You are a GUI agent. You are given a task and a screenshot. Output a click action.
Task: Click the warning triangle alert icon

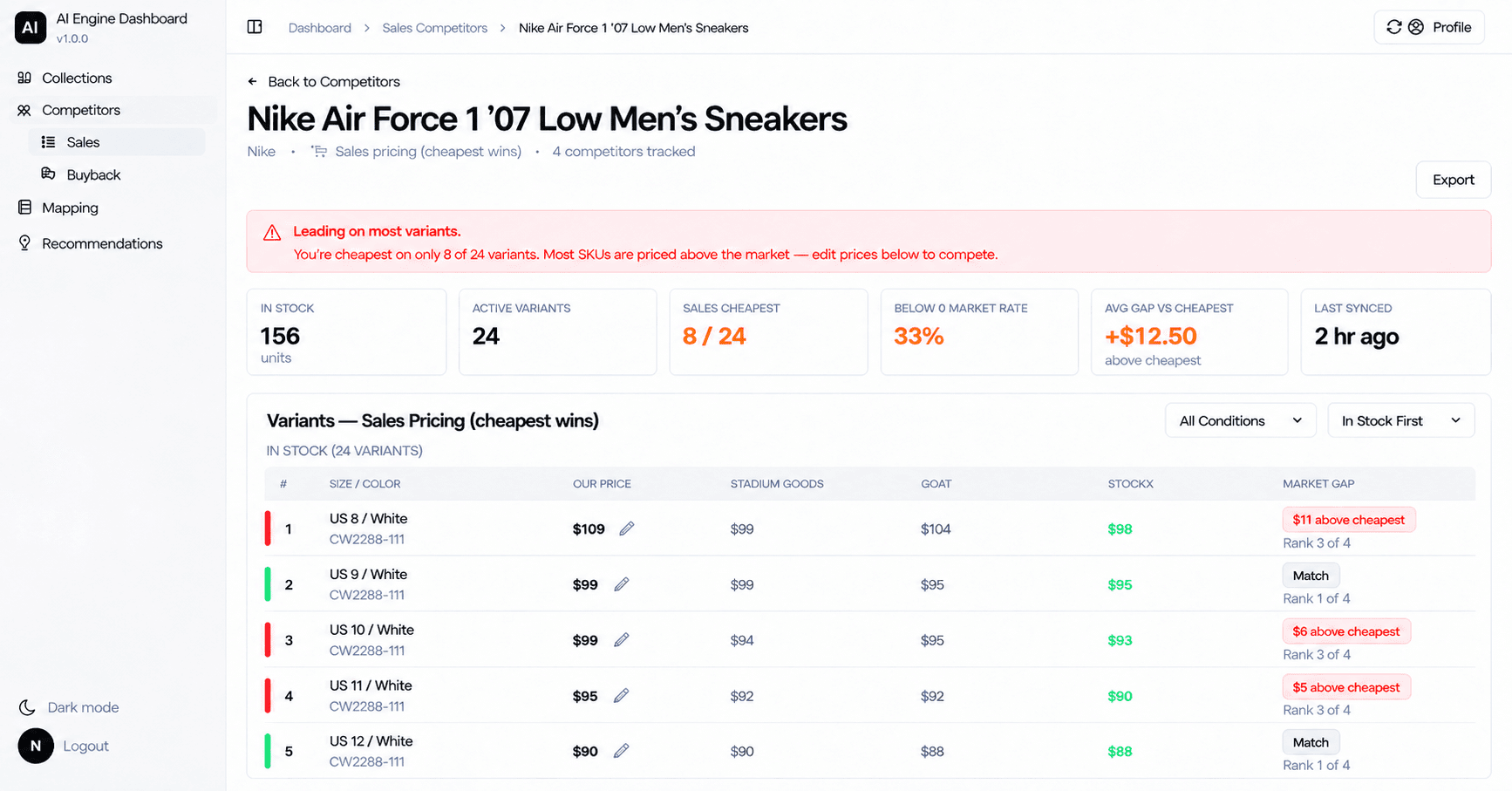[x=272, y=232]
